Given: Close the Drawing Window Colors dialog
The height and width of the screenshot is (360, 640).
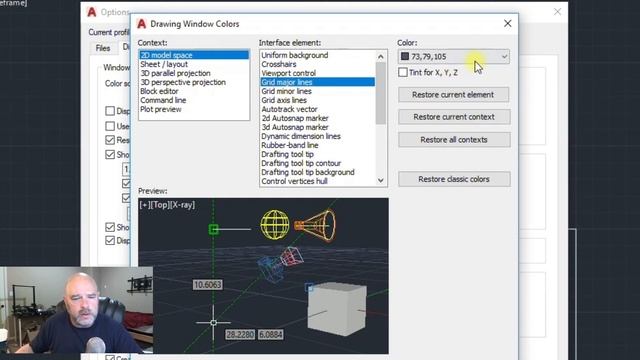Looking at the screenshot, I should point(507,24).
